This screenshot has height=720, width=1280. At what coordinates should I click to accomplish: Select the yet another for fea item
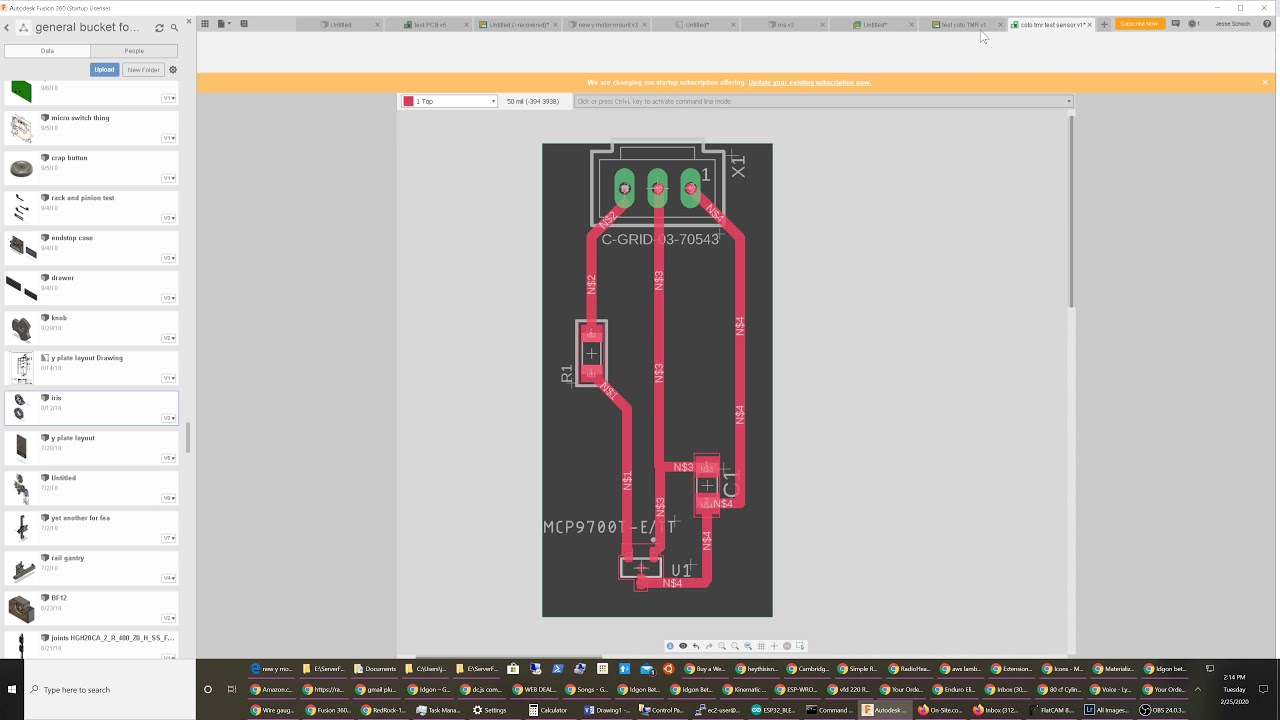coord(91,528)
